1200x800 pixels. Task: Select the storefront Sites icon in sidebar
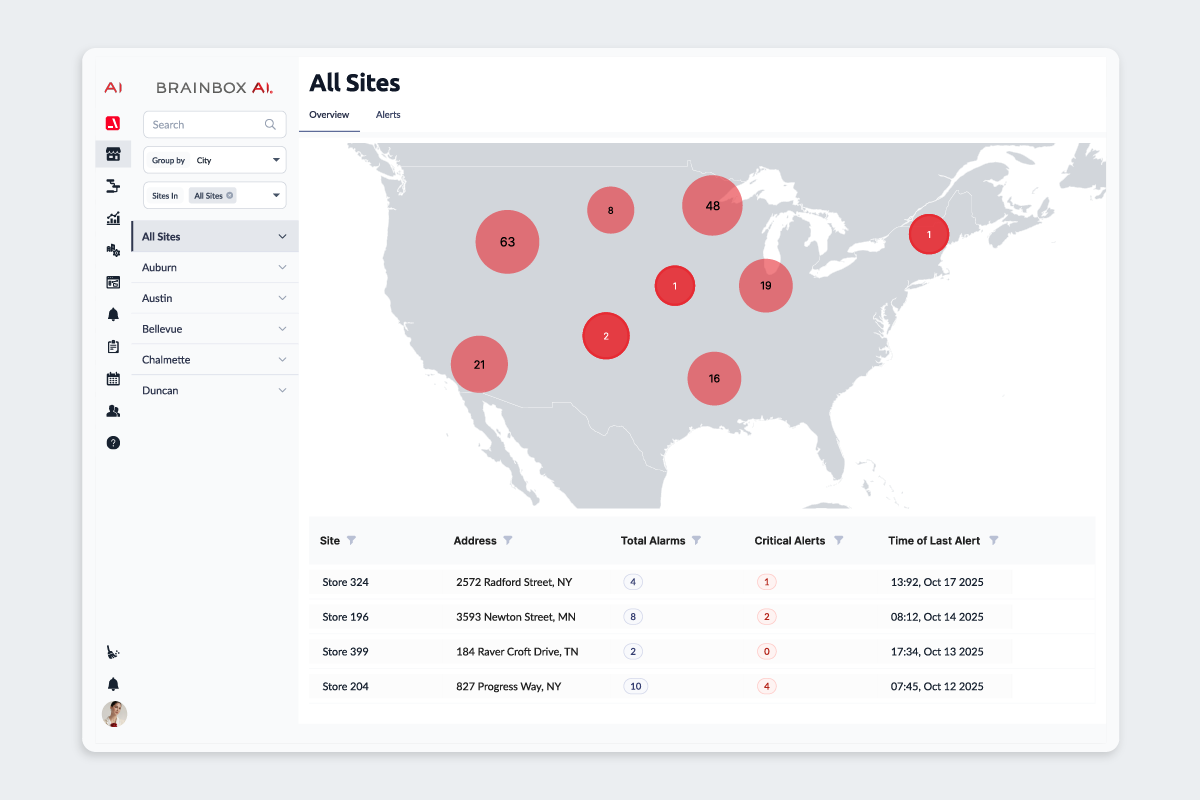pyautogui.click(x=113, y=153)
